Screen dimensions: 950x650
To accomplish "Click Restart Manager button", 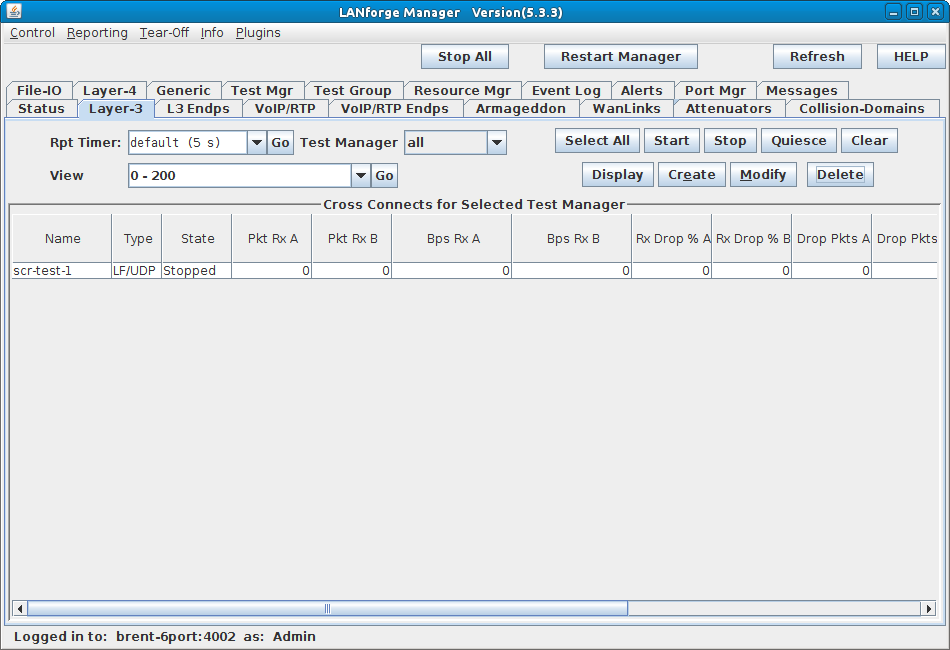I will [x=620, y=56].
